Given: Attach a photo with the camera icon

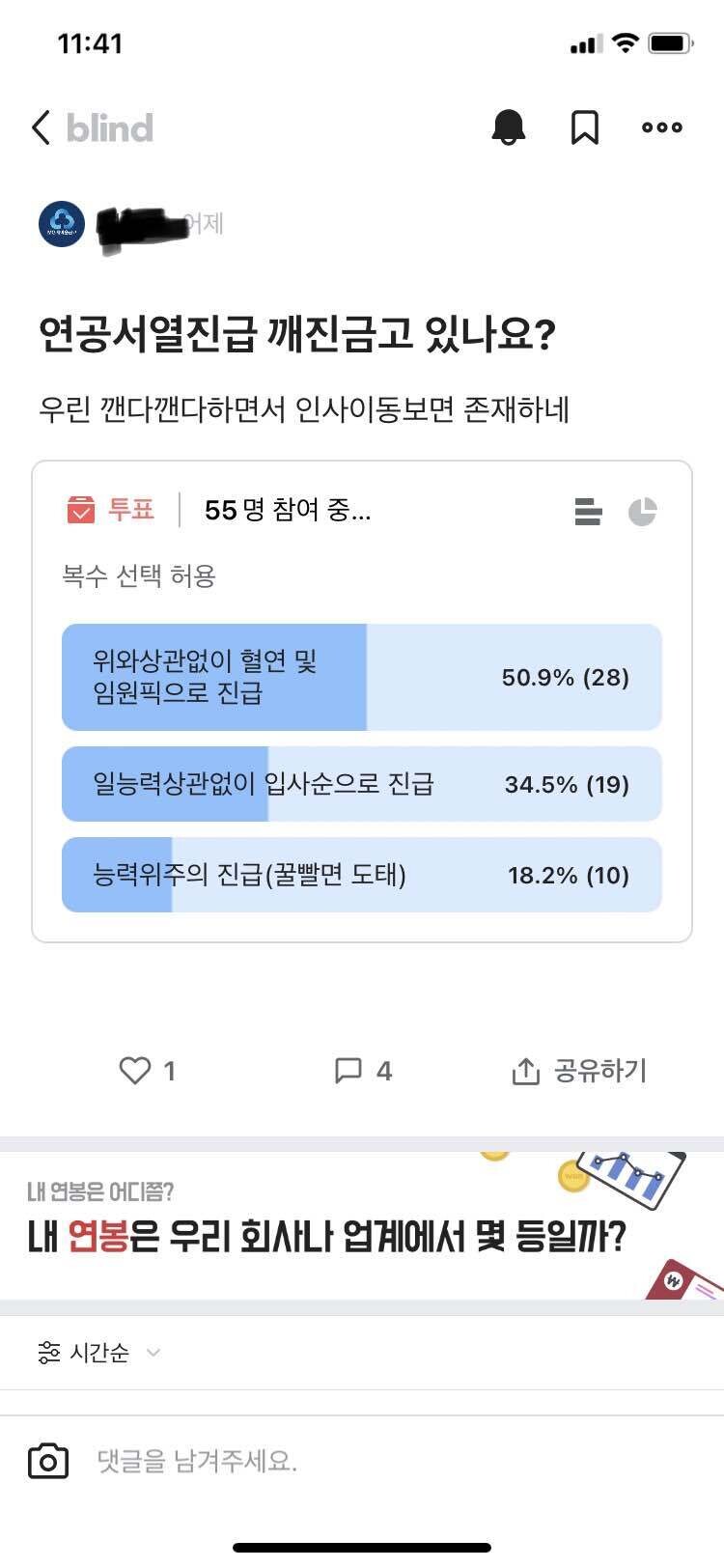Looking at the screenshot, I should [x=50, y=1461].
